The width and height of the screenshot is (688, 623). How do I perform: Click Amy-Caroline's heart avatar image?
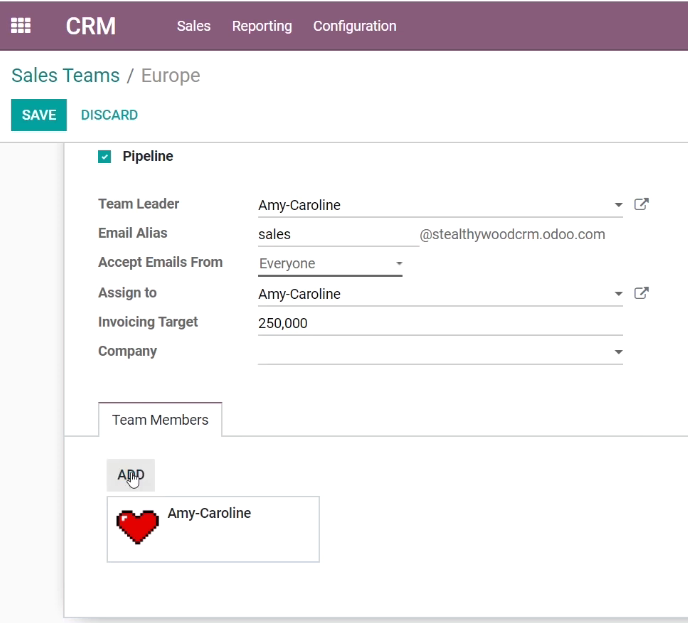click(137, 526)
